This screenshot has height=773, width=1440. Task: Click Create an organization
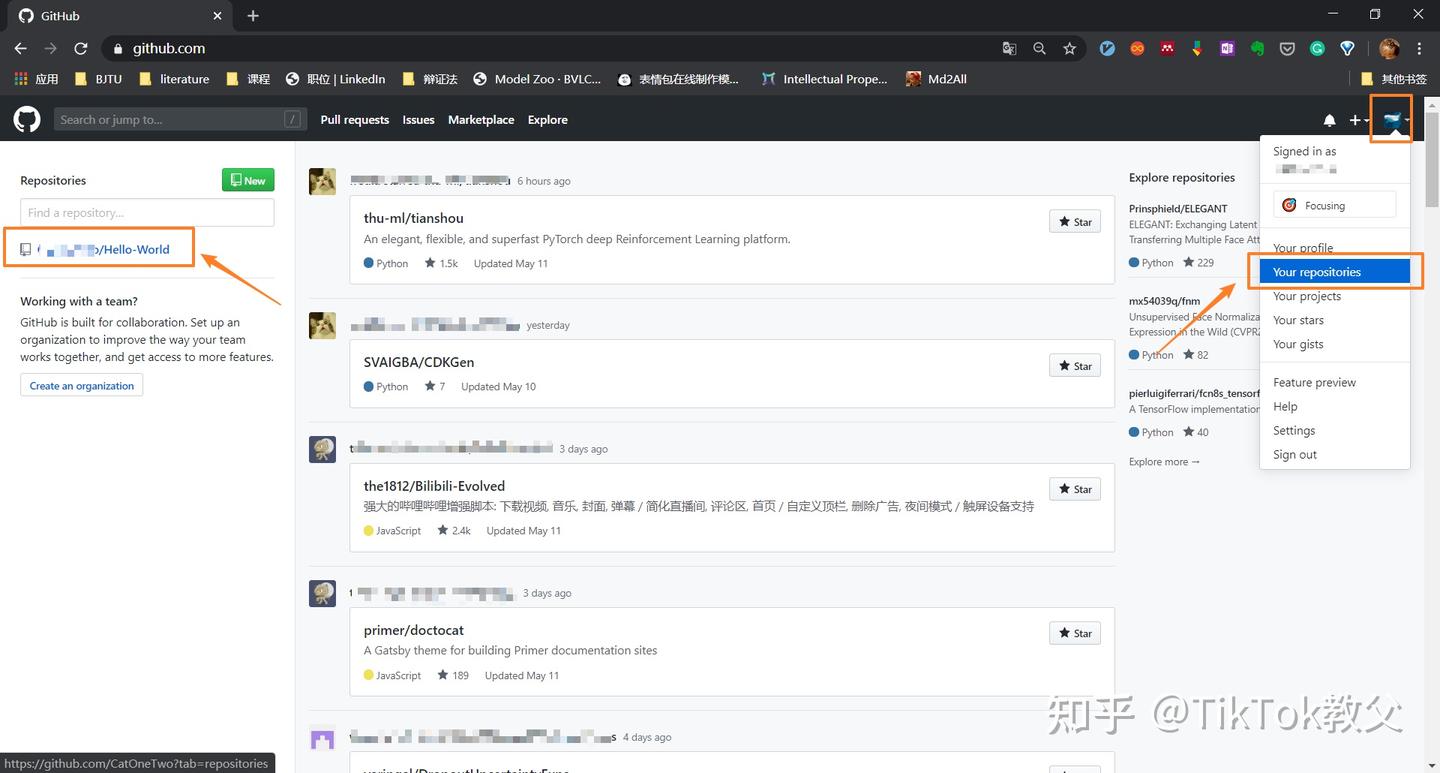click(80, 385)
